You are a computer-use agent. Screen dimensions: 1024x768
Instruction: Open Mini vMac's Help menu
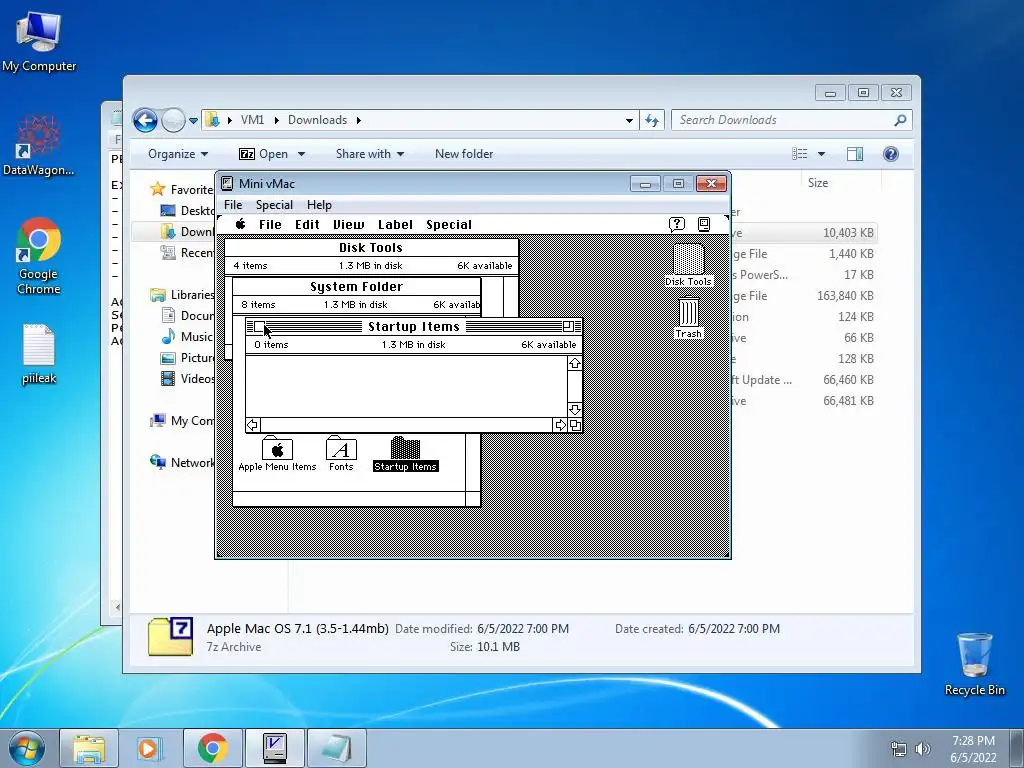tap(319, 205)
